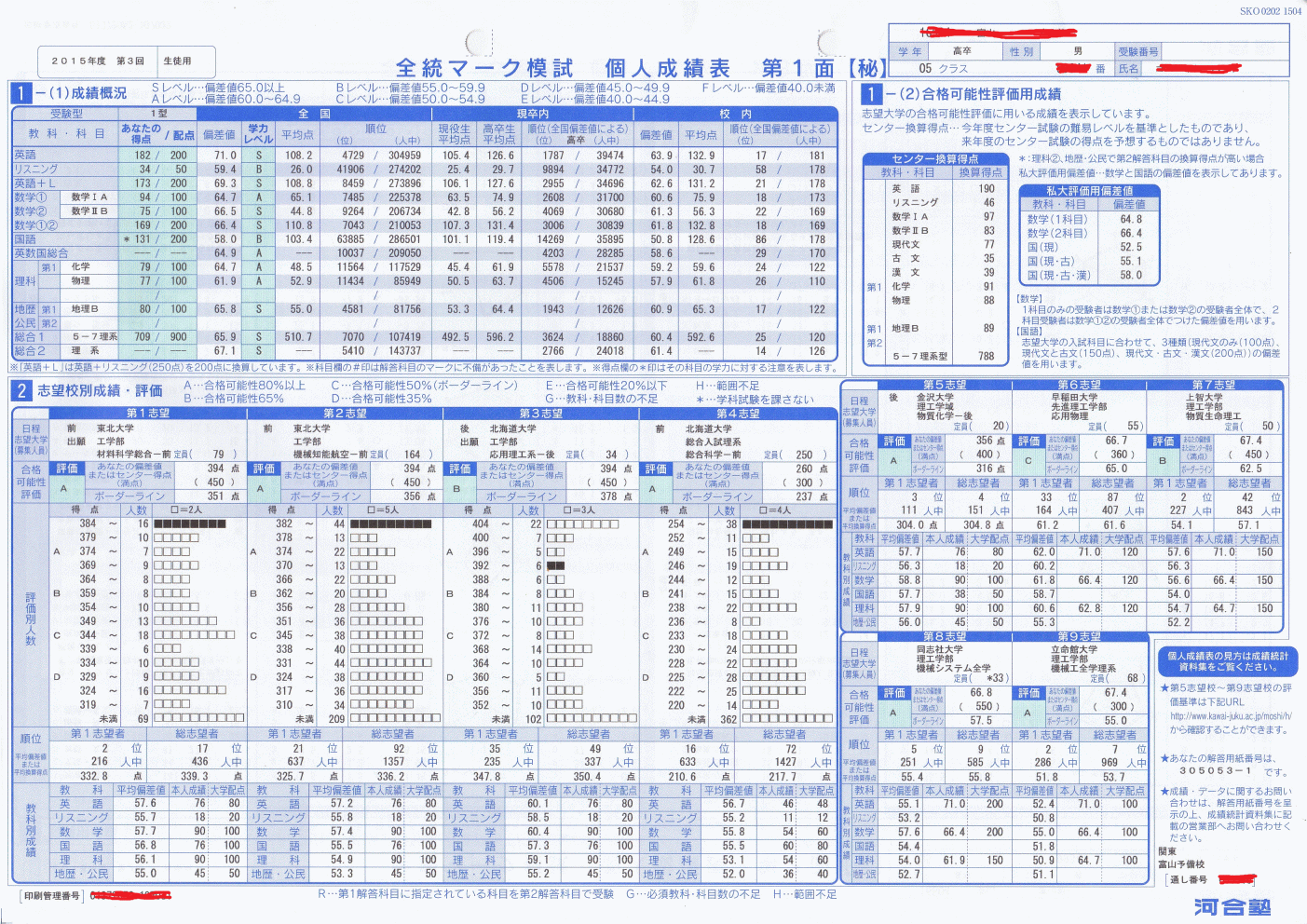
Task: Click the 生徒用 box
Action: (177, 61)
